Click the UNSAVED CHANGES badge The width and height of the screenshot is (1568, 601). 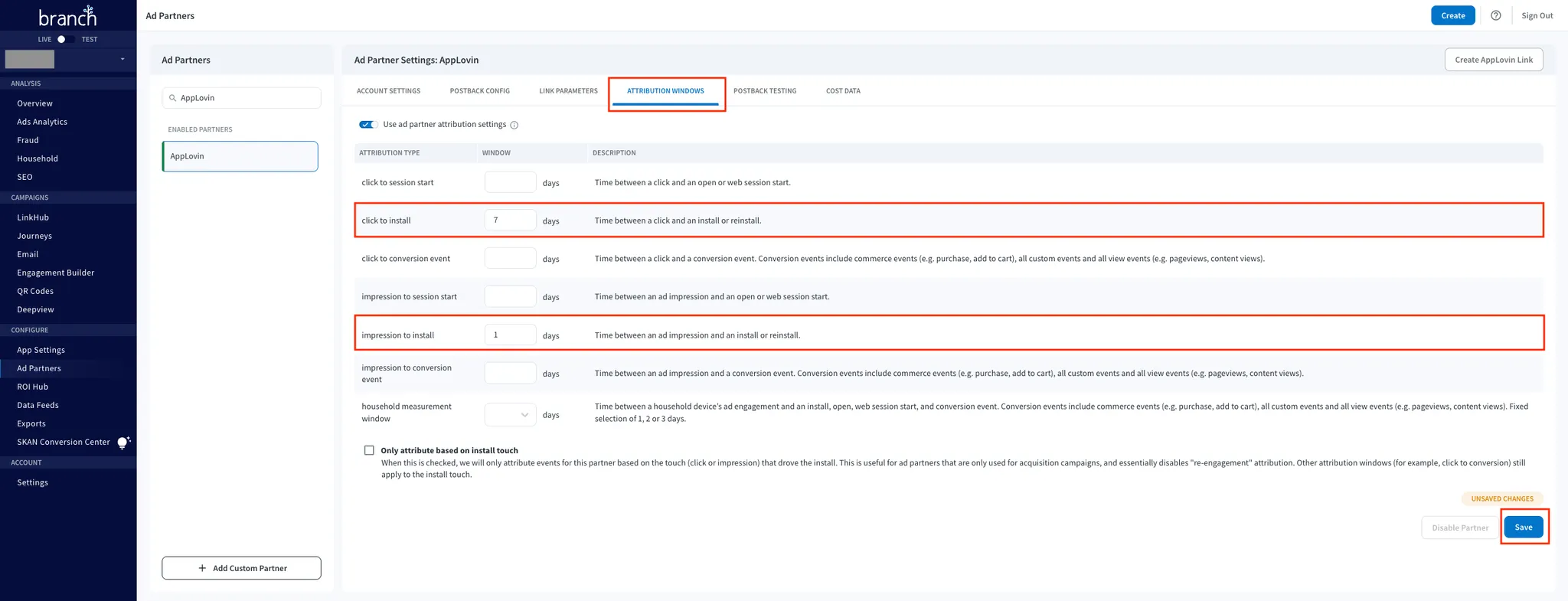[x=1501, y=498]
